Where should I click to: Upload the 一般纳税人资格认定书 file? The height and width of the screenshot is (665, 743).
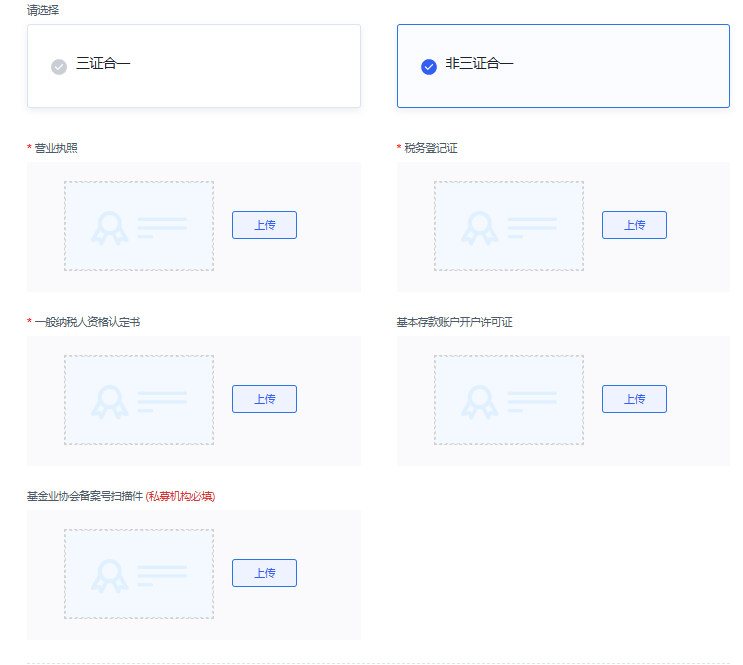264,399
